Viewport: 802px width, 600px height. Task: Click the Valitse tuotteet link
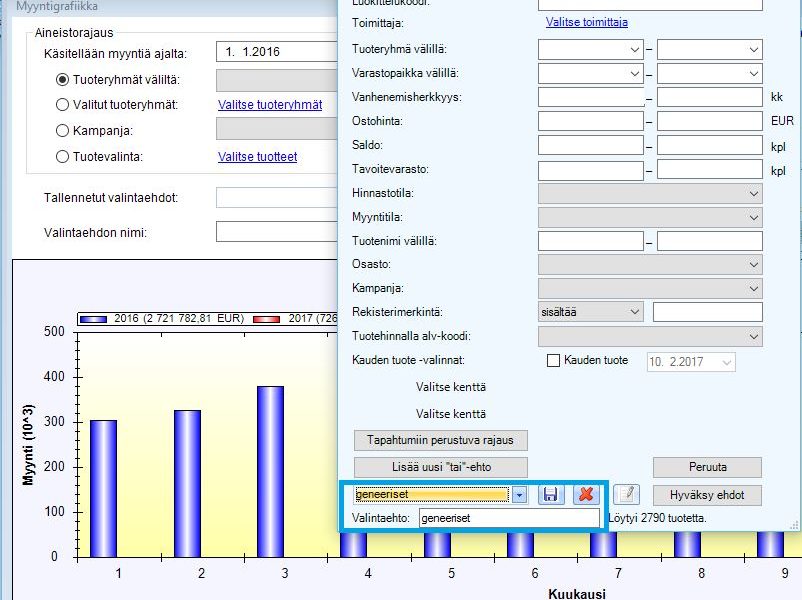[x=257, y=157]
